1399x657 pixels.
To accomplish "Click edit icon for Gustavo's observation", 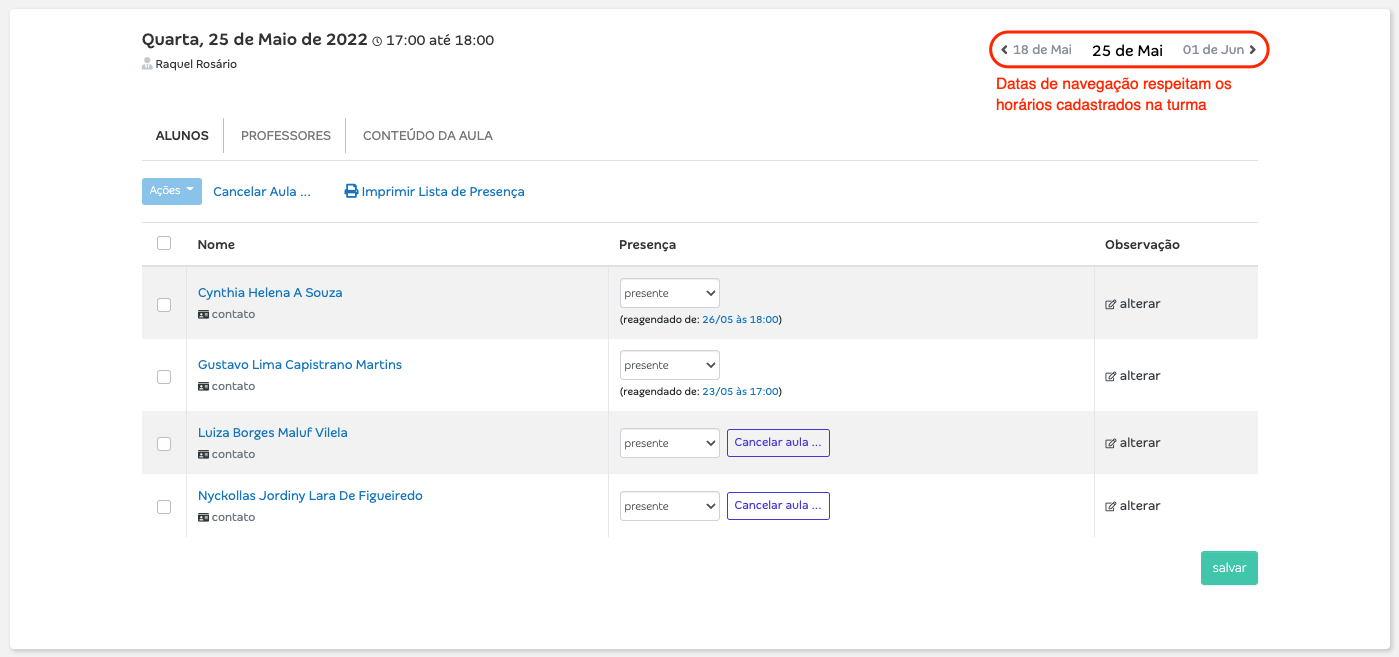I will 1110,377.
